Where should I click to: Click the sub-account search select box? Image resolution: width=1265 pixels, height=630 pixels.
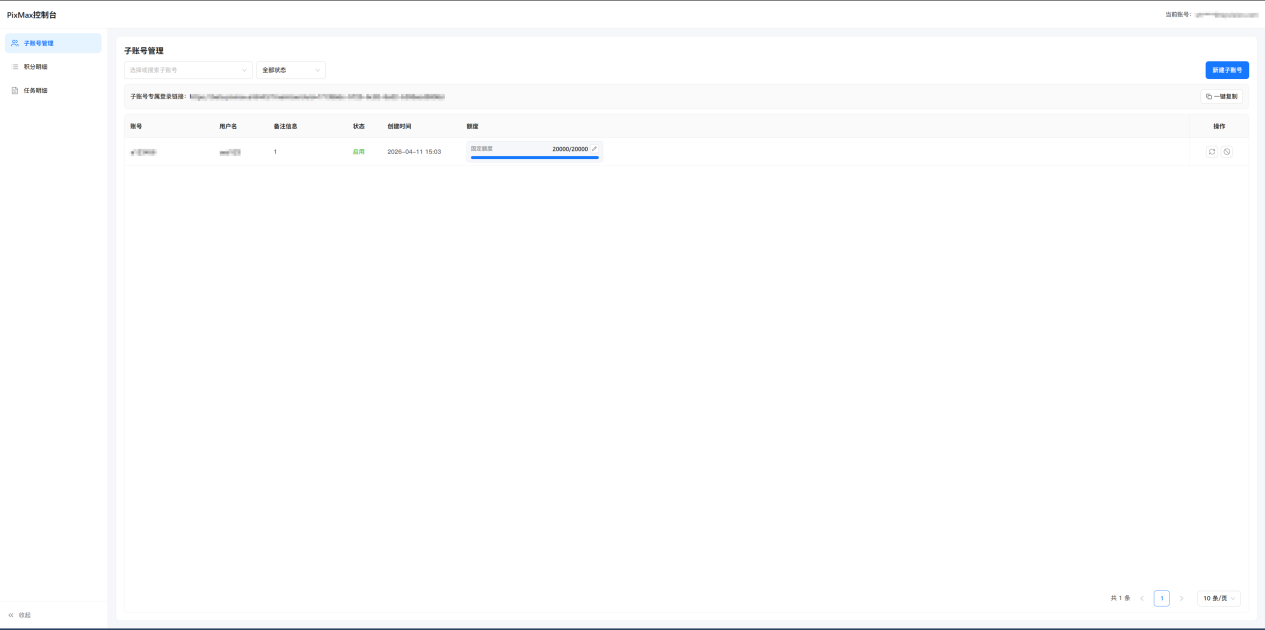click(188, 70)
